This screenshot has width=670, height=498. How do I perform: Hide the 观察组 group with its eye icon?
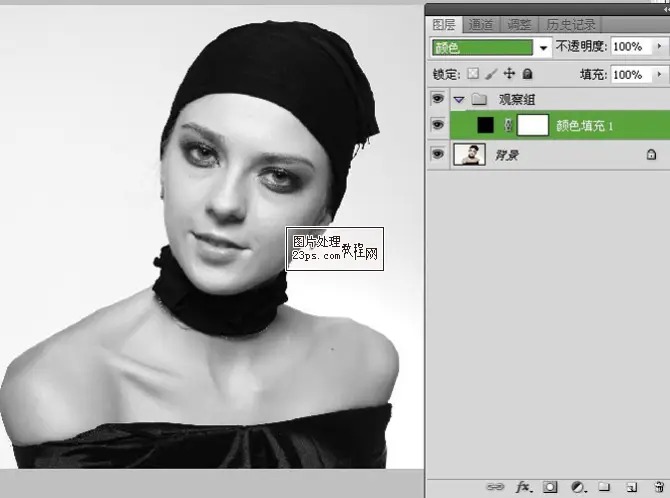pos(437,99)
